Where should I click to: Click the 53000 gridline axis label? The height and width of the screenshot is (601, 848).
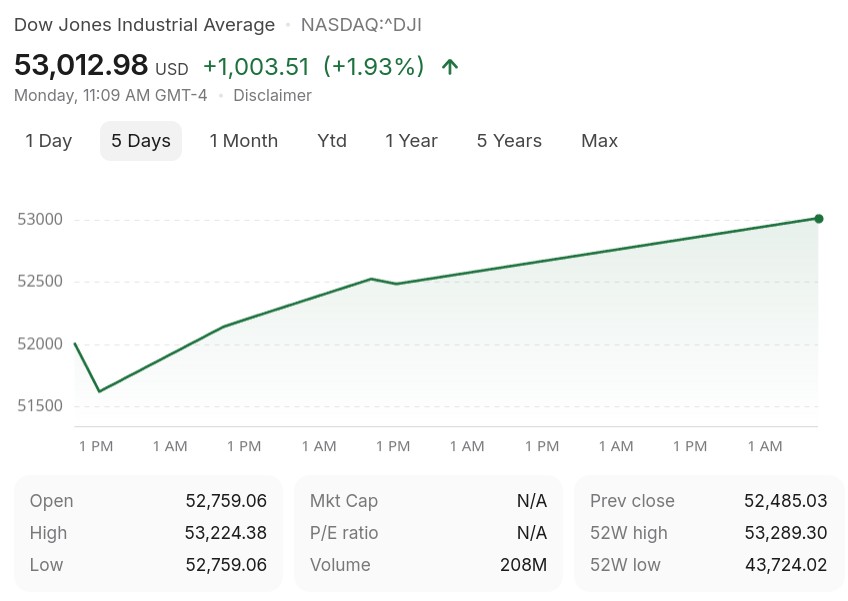pyautogui.click(x=40, y=219)
